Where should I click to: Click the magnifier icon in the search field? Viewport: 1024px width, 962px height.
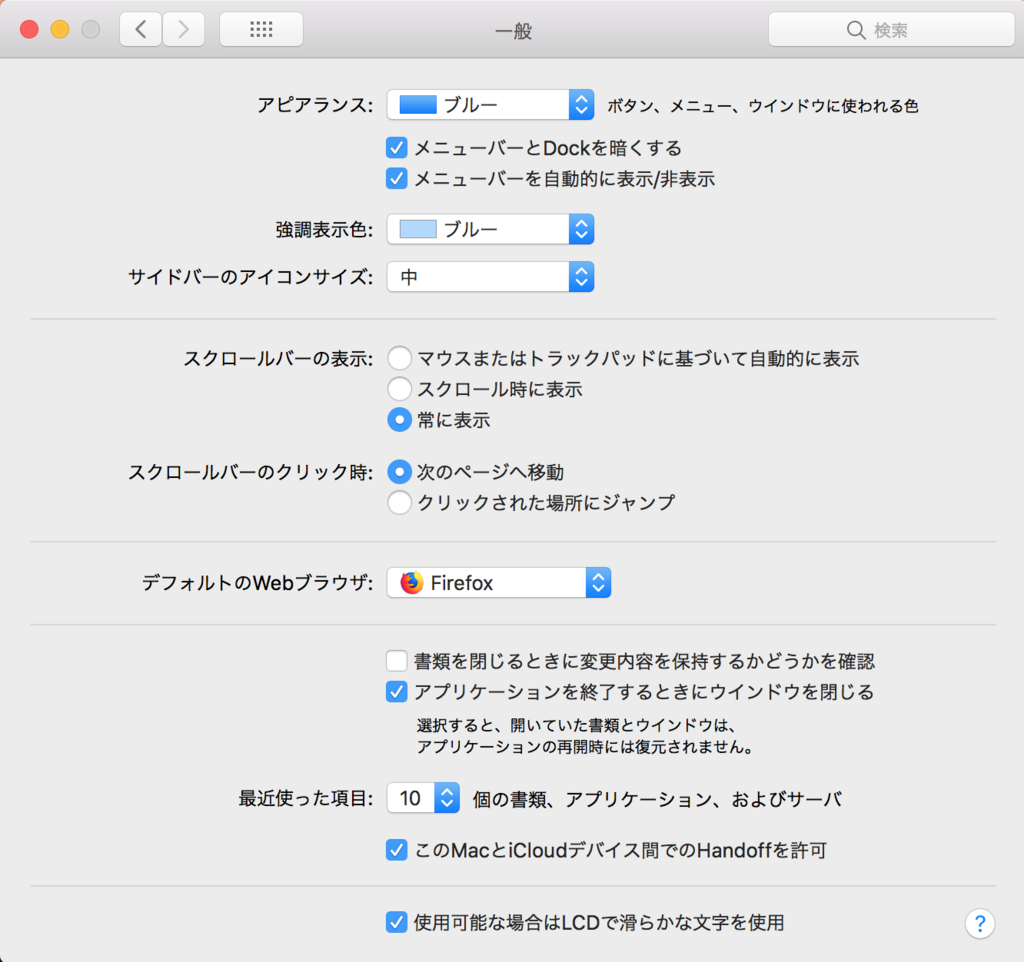coord(856,30)
